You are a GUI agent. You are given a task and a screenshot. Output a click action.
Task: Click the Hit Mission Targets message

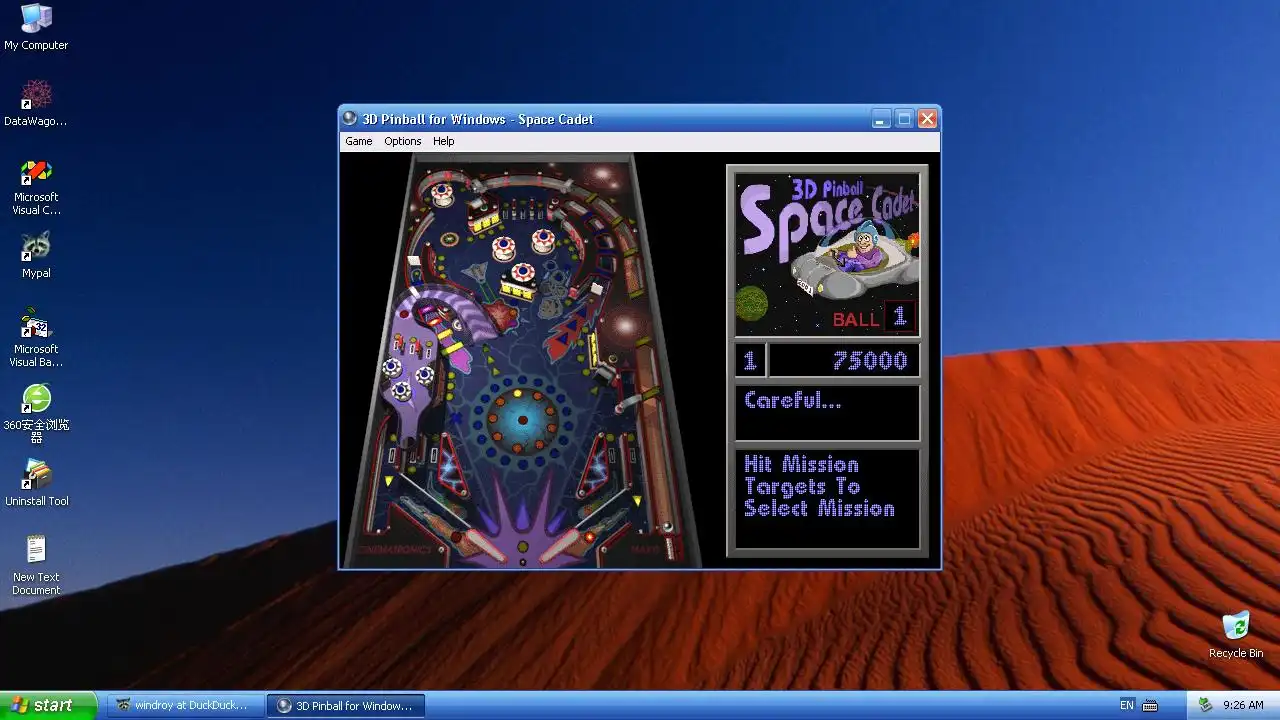click(x=819, y=487)
